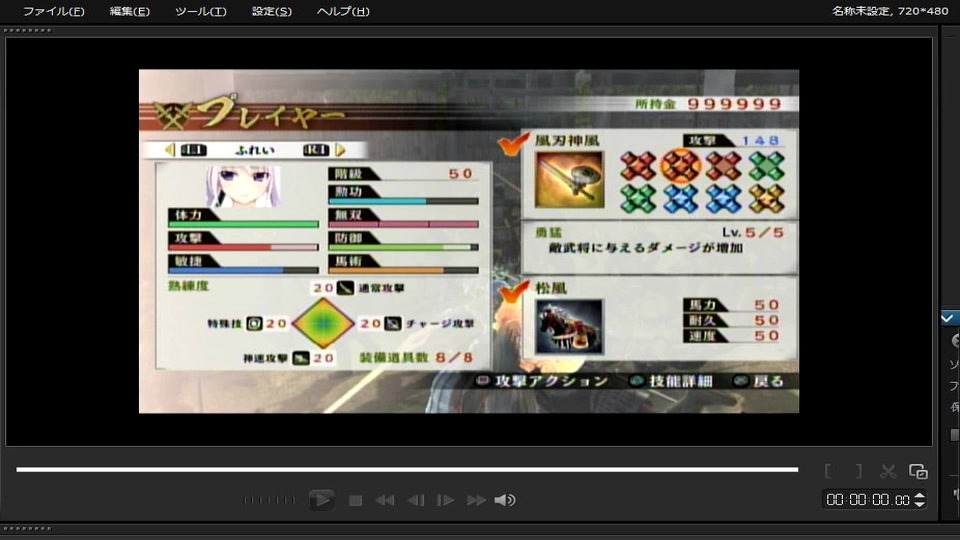Image resolution: width=960 pixels, height=540 pixels.
Task: Open the 編集(E) menu
Action: pyautogui.click(x=129, y=11)
